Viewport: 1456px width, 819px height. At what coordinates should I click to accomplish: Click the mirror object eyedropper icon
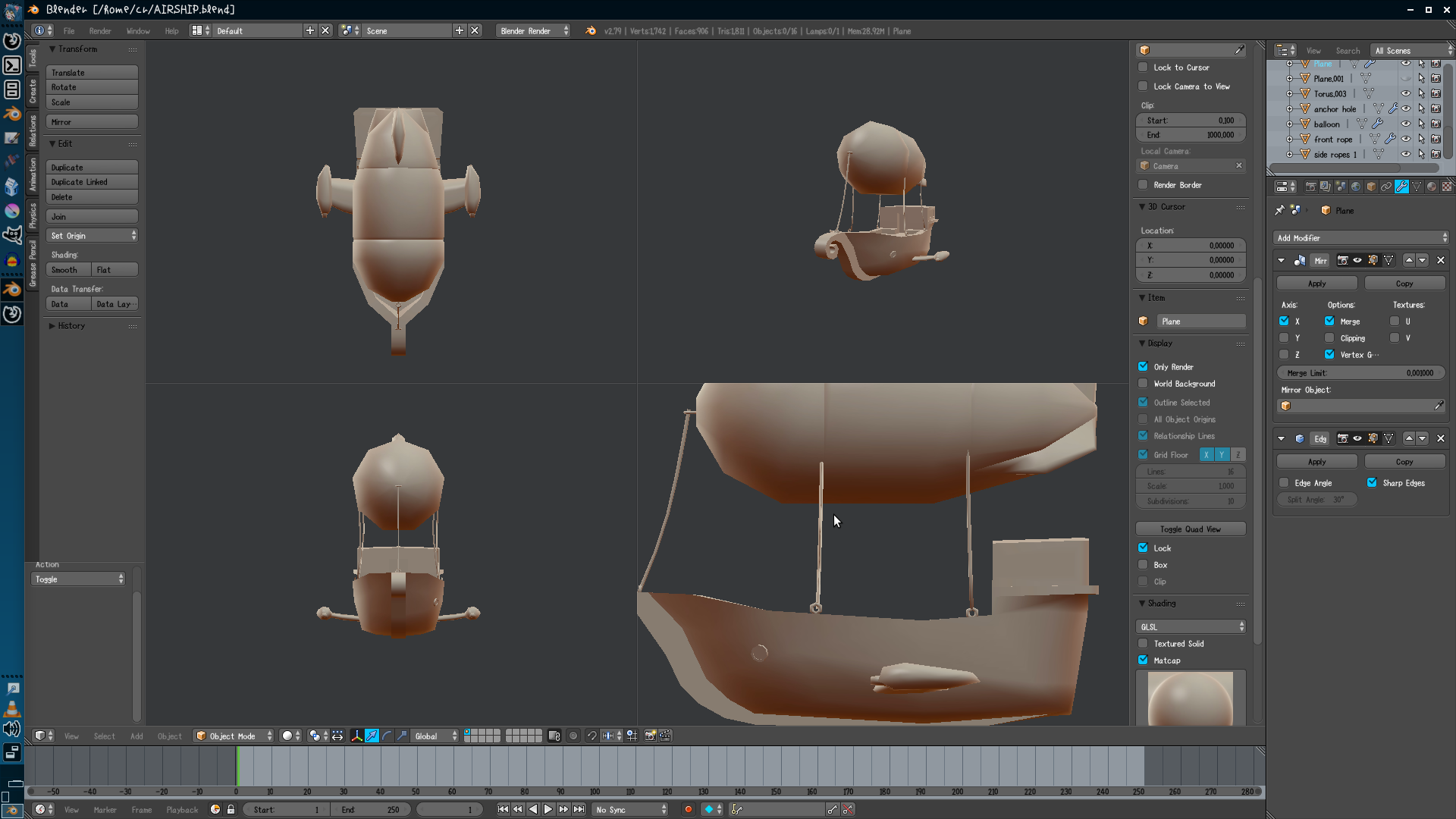1439,406
